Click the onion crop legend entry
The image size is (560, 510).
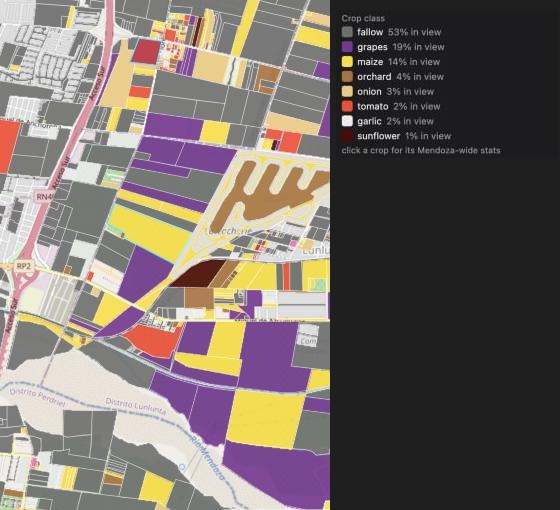[x=388, y=91]
